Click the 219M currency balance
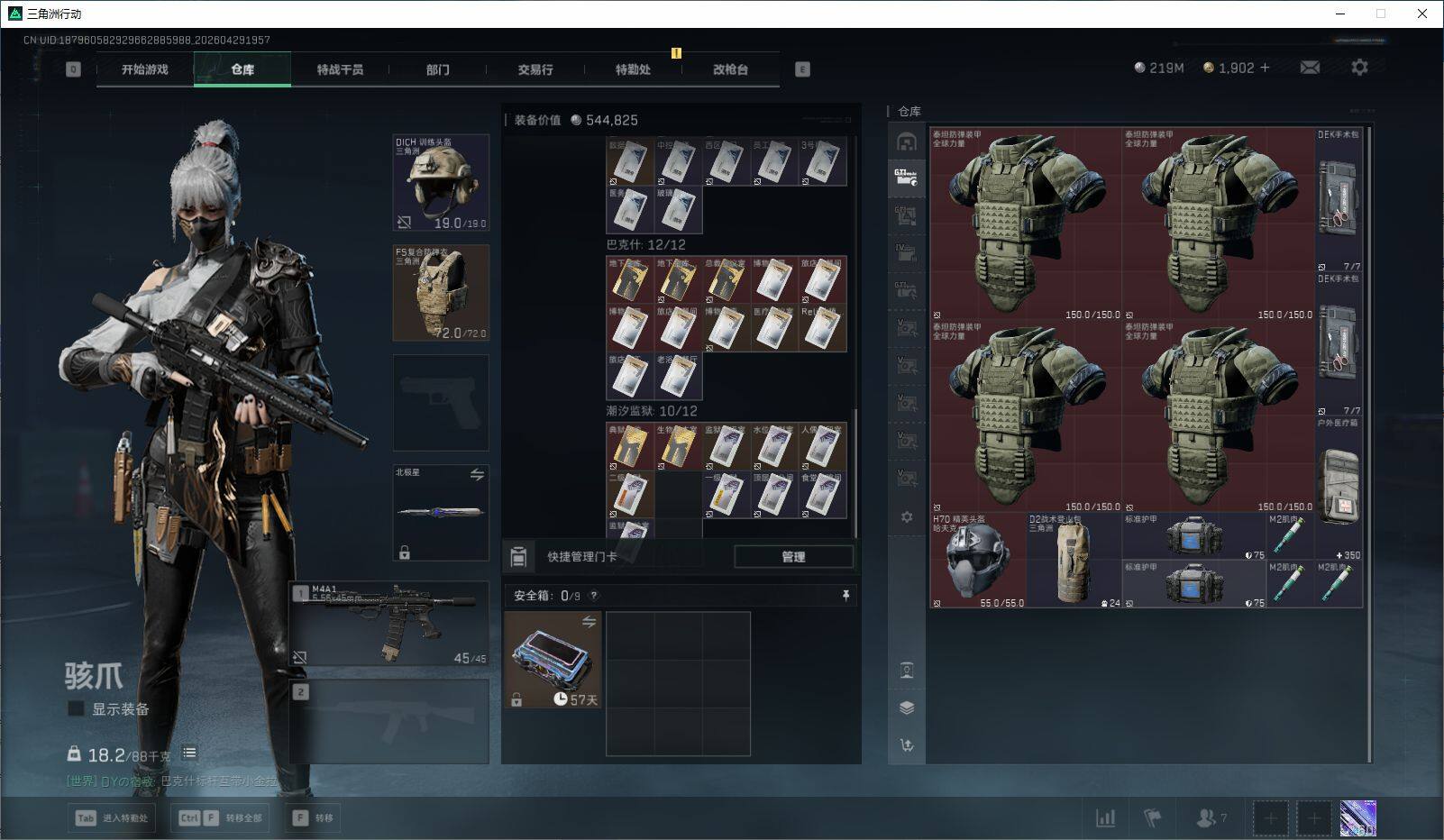The image size is (1444, 840). click(x=1159, y=68)
